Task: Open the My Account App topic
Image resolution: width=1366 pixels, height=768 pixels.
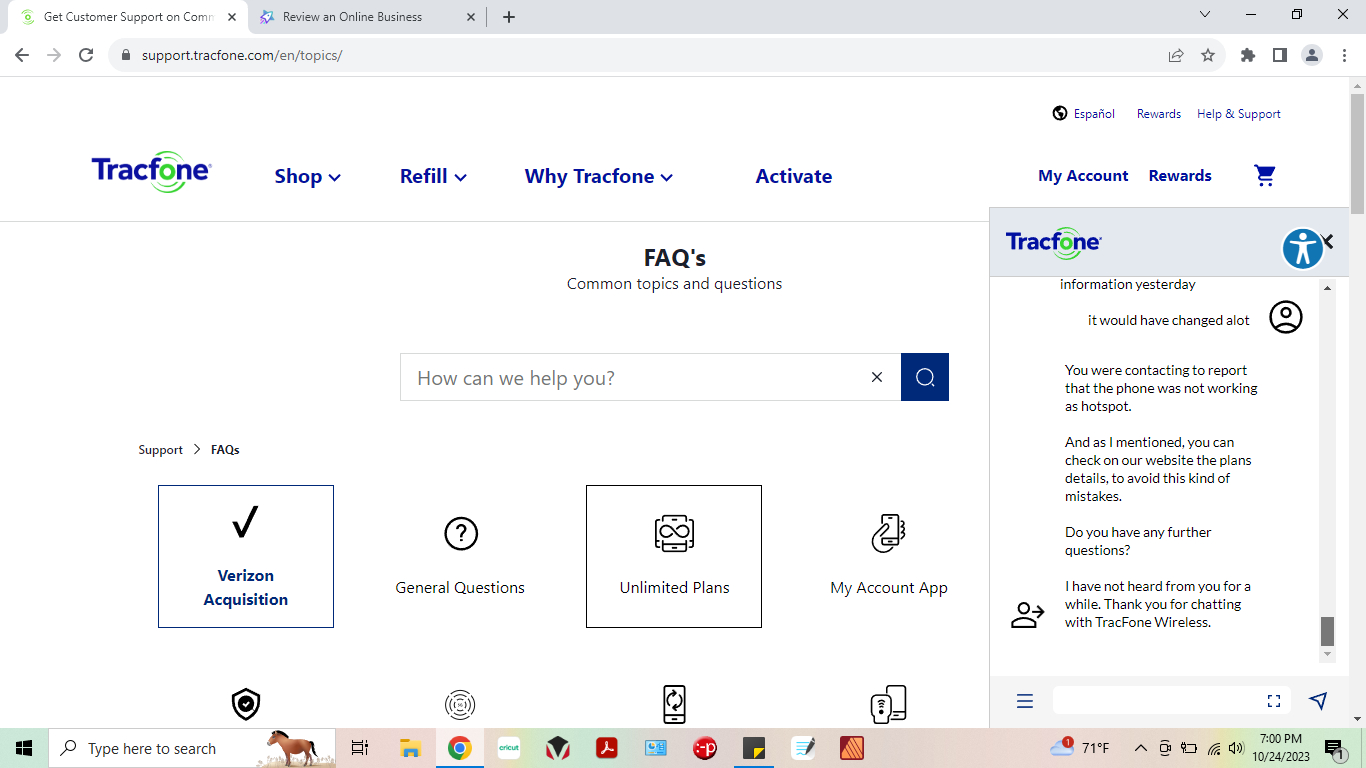Action: point(888,556)
